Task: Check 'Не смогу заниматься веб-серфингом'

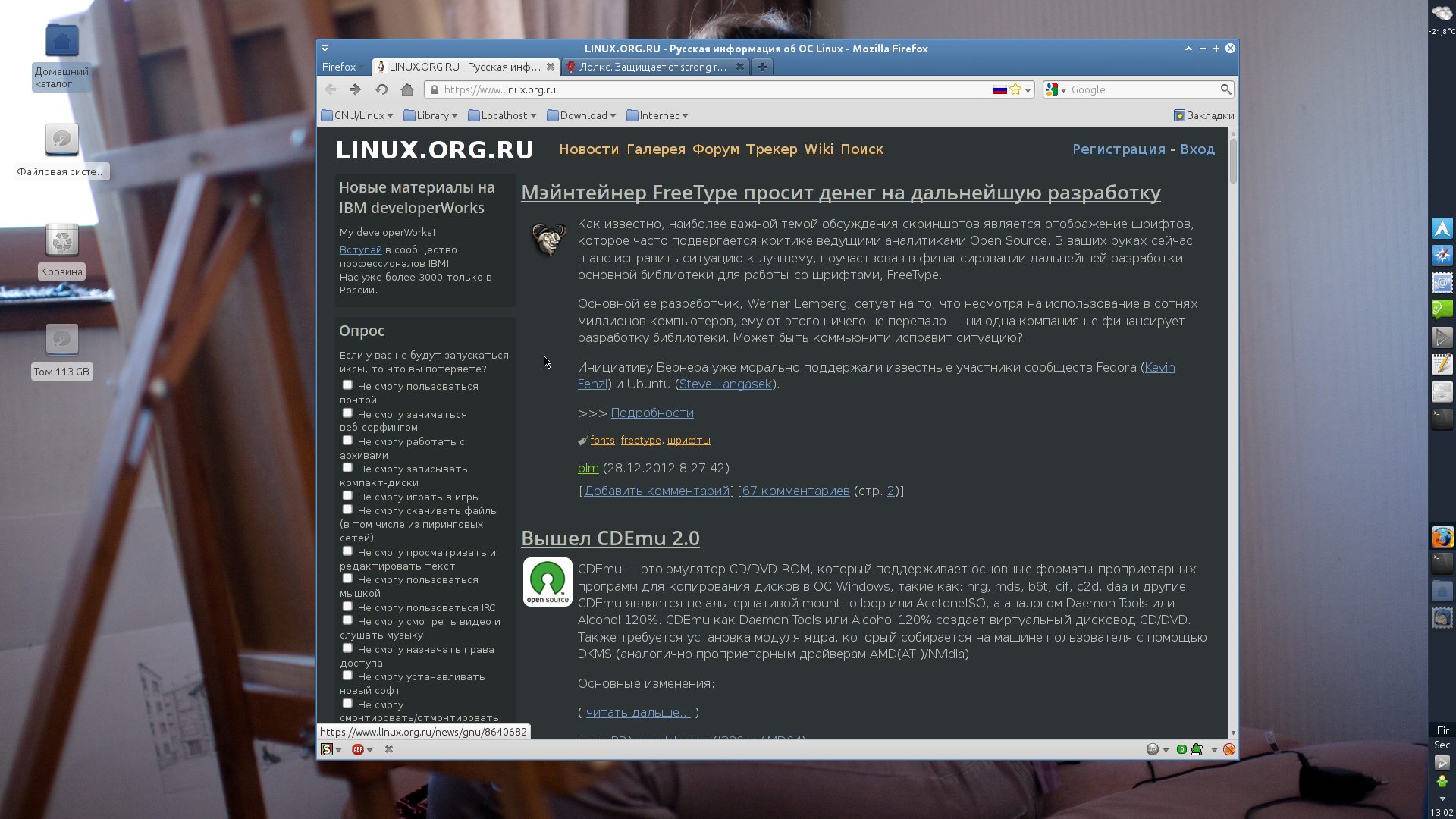Action: [347, 413]
